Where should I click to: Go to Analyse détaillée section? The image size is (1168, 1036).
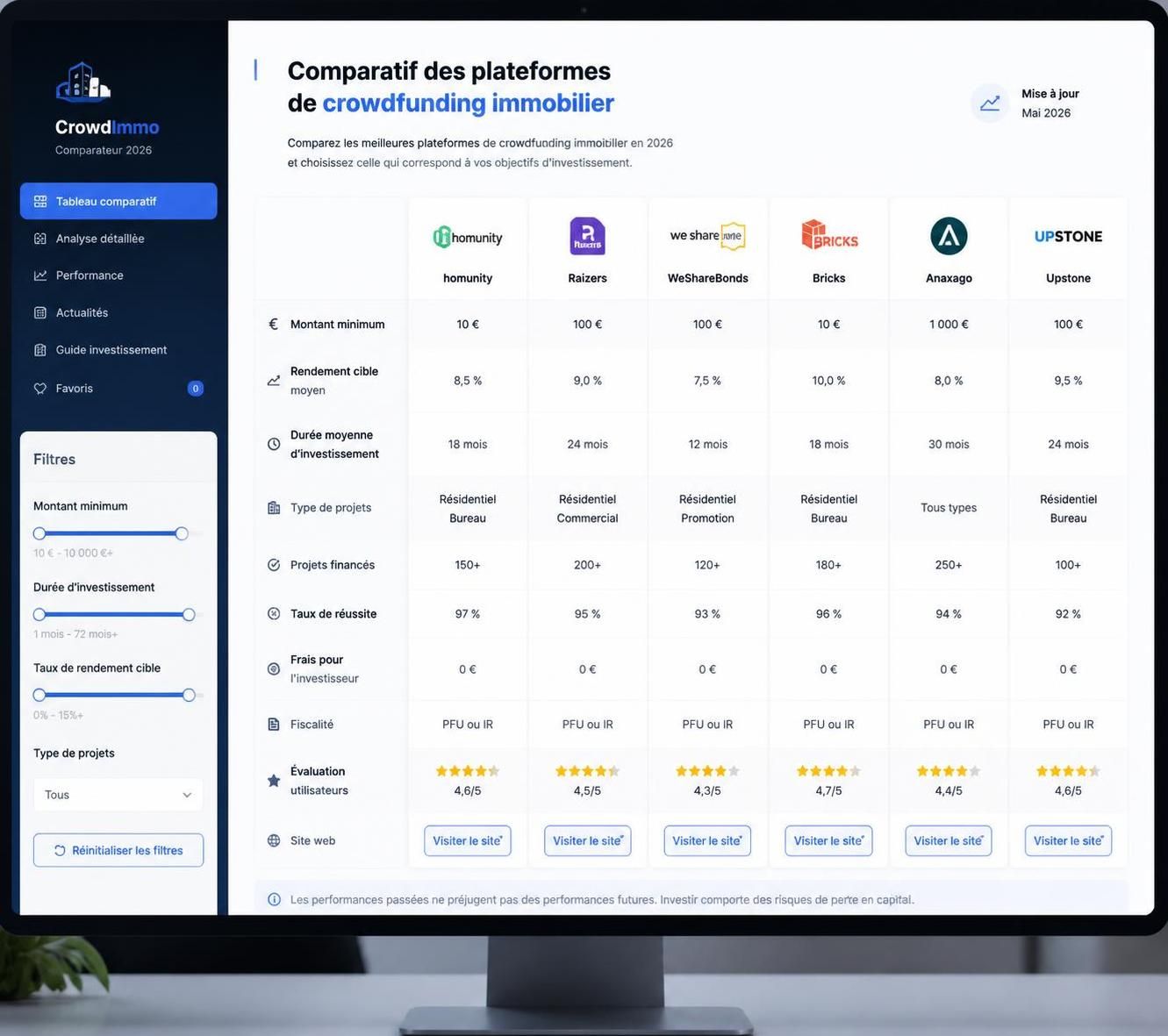pos(118,239)
